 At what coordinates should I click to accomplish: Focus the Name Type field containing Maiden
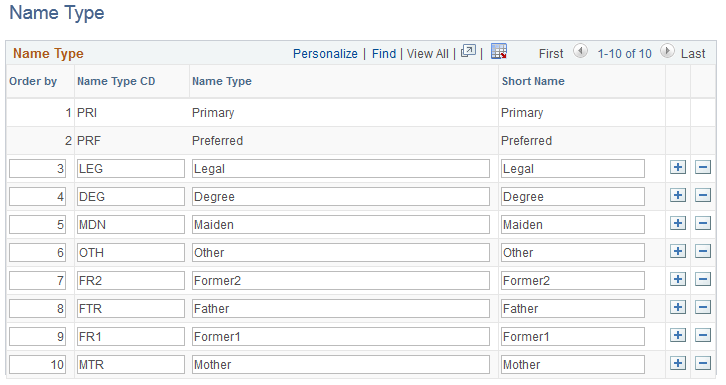coord(341,224)
